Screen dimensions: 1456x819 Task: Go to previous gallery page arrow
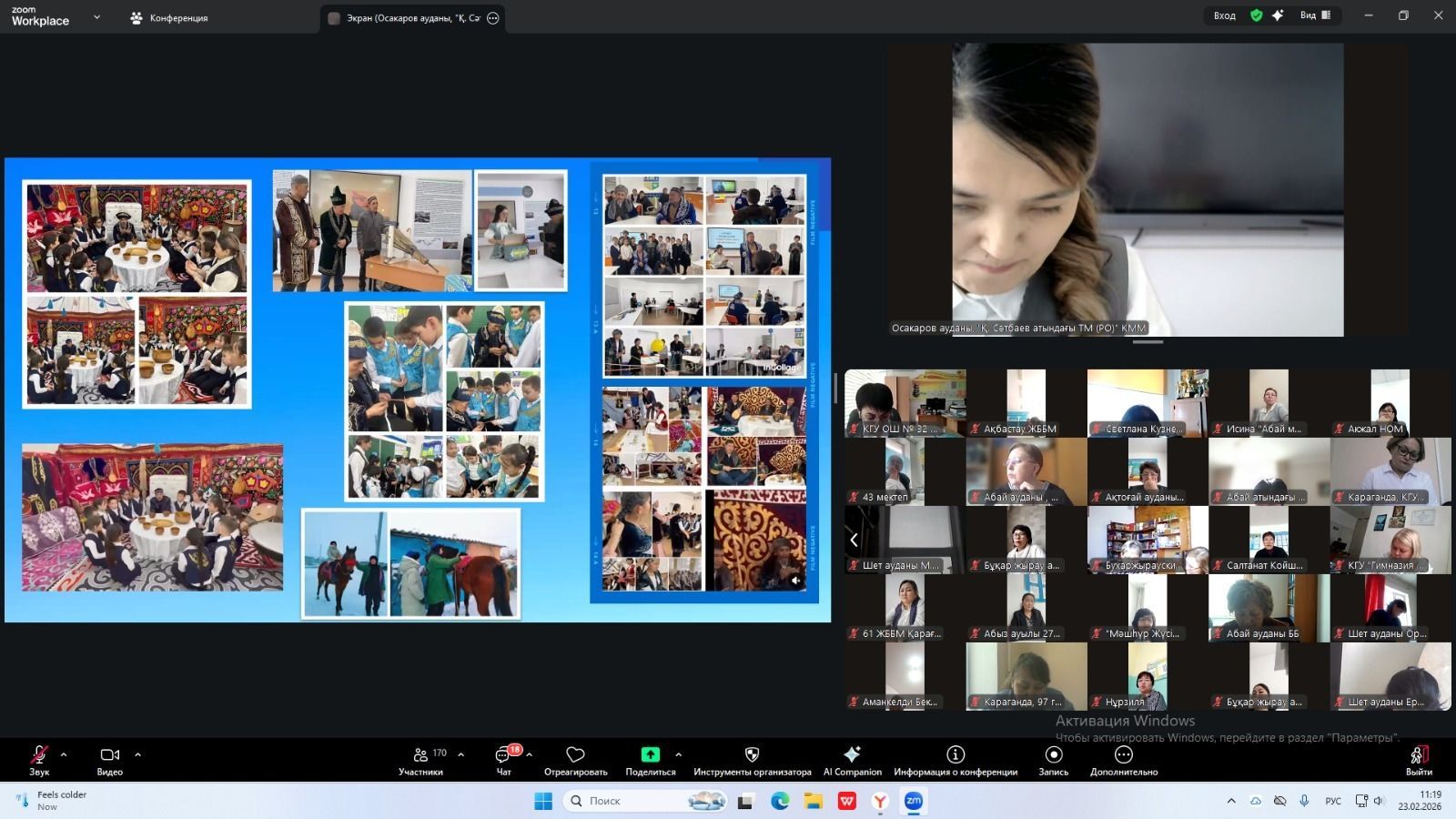(x=854, y=541)
